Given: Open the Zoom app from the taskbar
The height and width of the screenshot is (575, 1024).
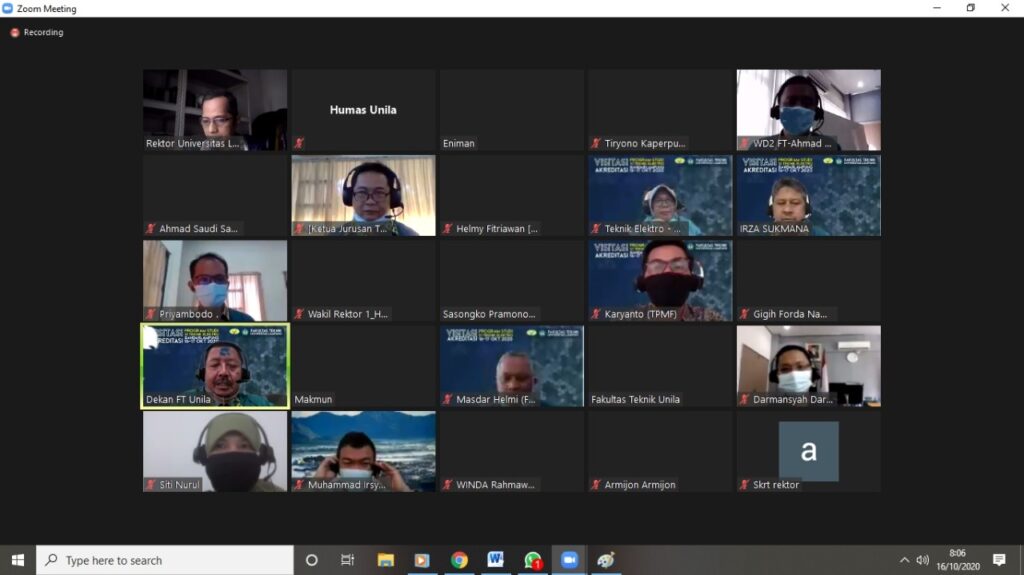Looking at the screenshot, I should pos(570,560).
